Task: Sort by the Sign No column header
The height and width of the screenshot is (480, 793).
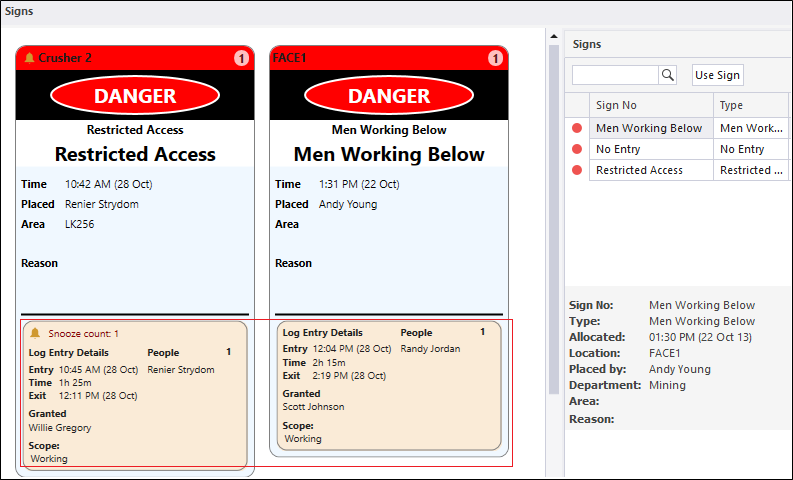Action: click(x=651, y=105)
